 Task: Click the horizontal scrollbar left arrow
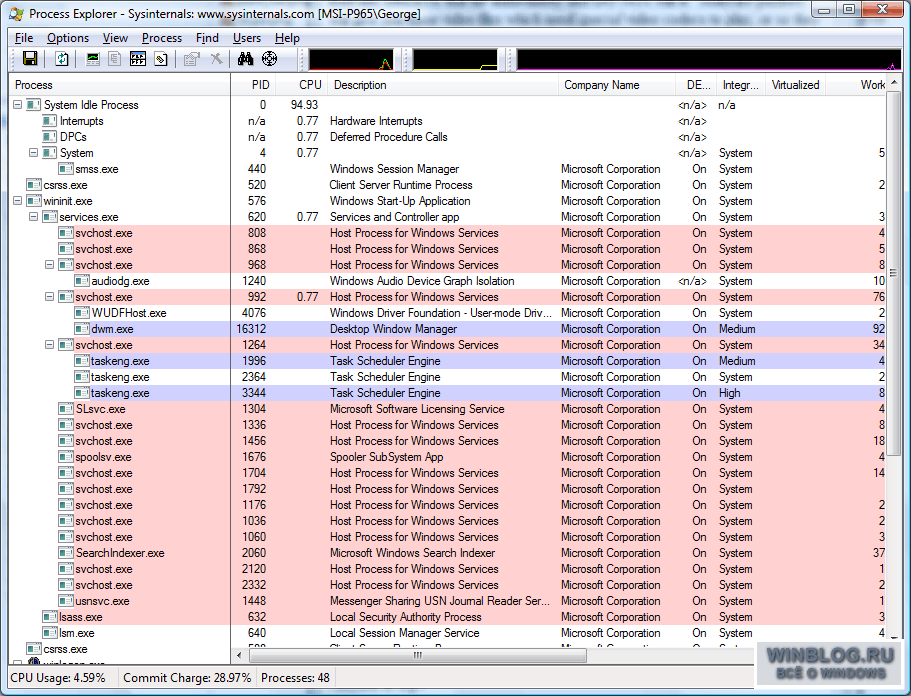[x=239, y=655]
